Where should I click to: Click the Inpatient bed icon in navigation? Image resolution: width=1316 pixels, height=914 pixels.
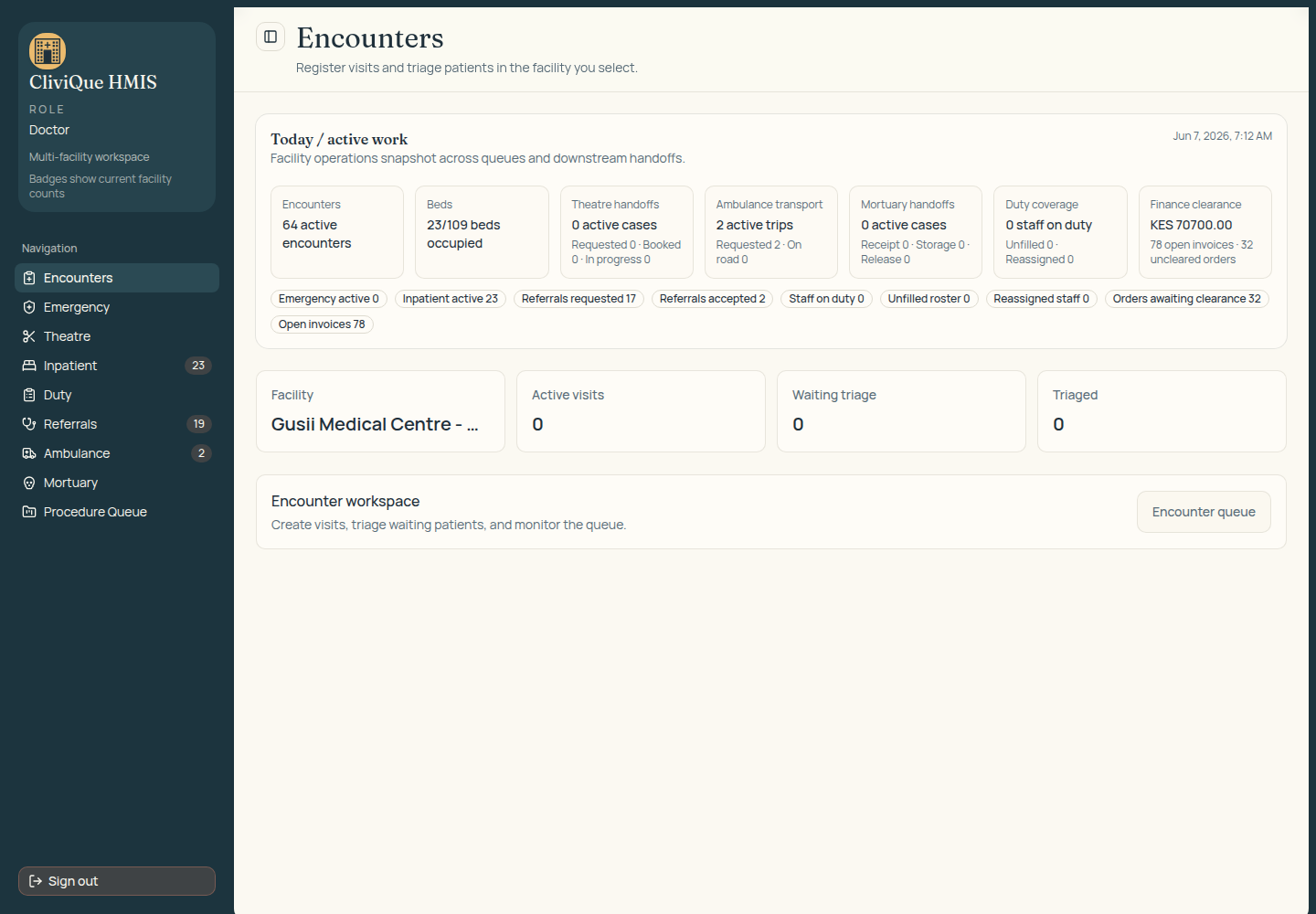[29, 366]
